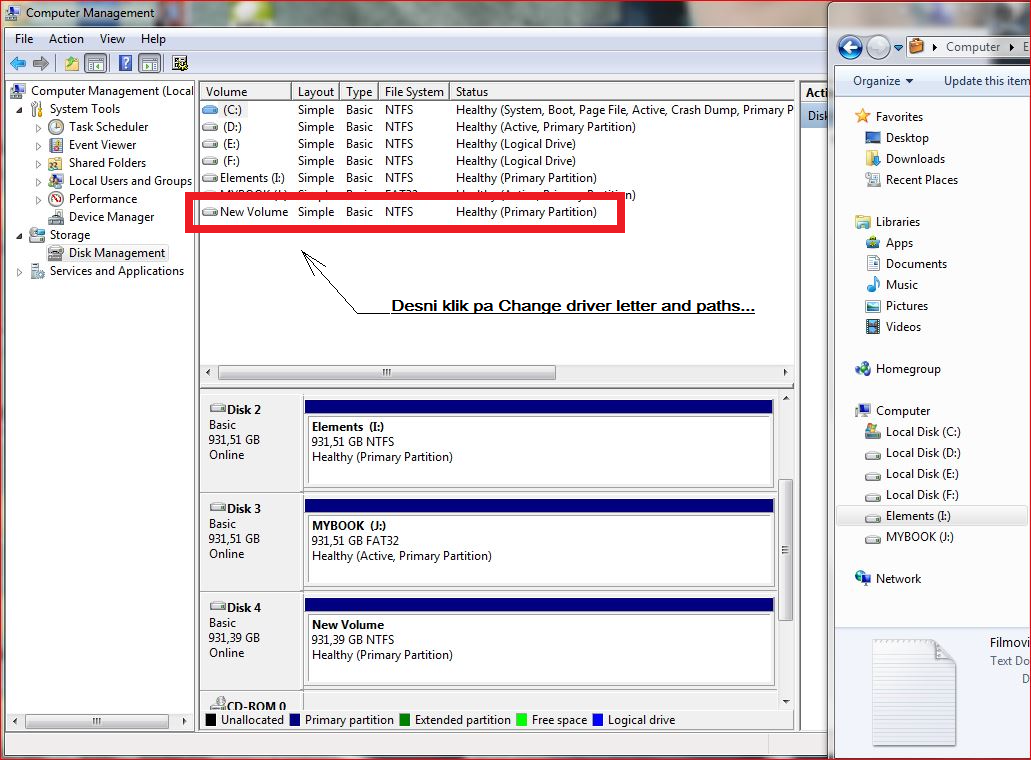Expand the Shared Folders node arrow

(x=38, y=164)
